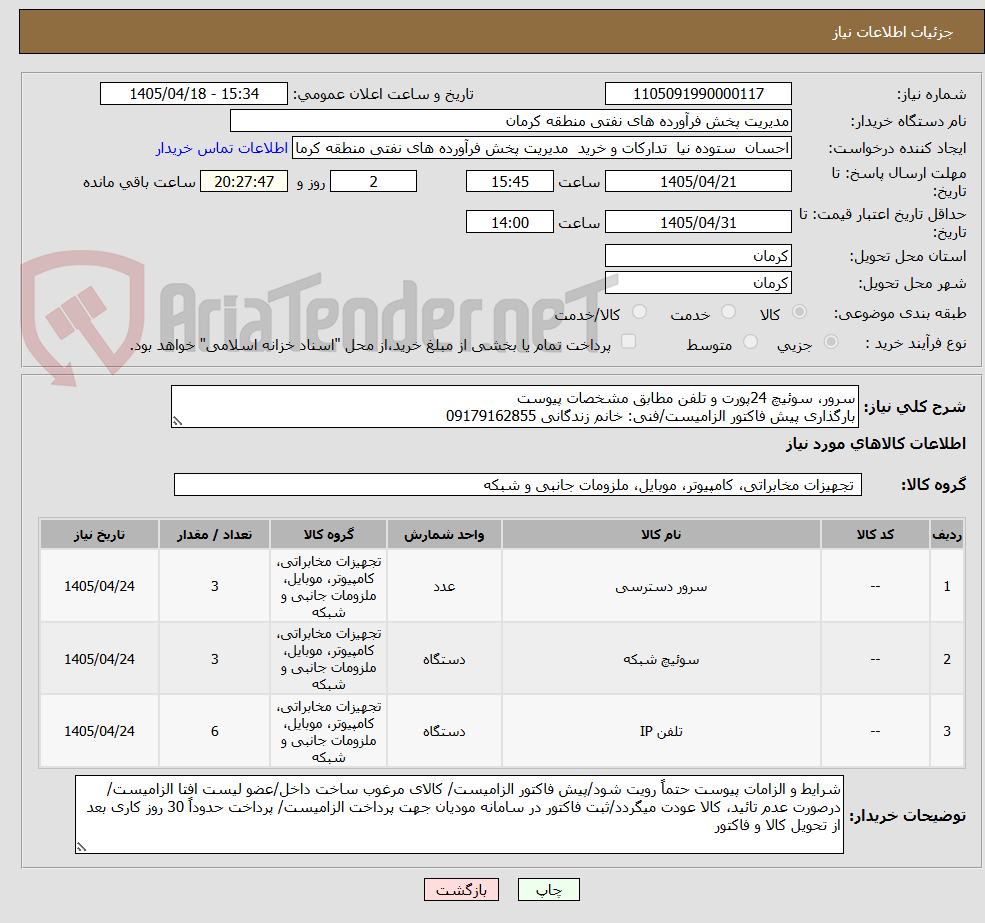Click the need number field 1105091990000117
This screenshot has width=985, height=923.
[698, 94]
